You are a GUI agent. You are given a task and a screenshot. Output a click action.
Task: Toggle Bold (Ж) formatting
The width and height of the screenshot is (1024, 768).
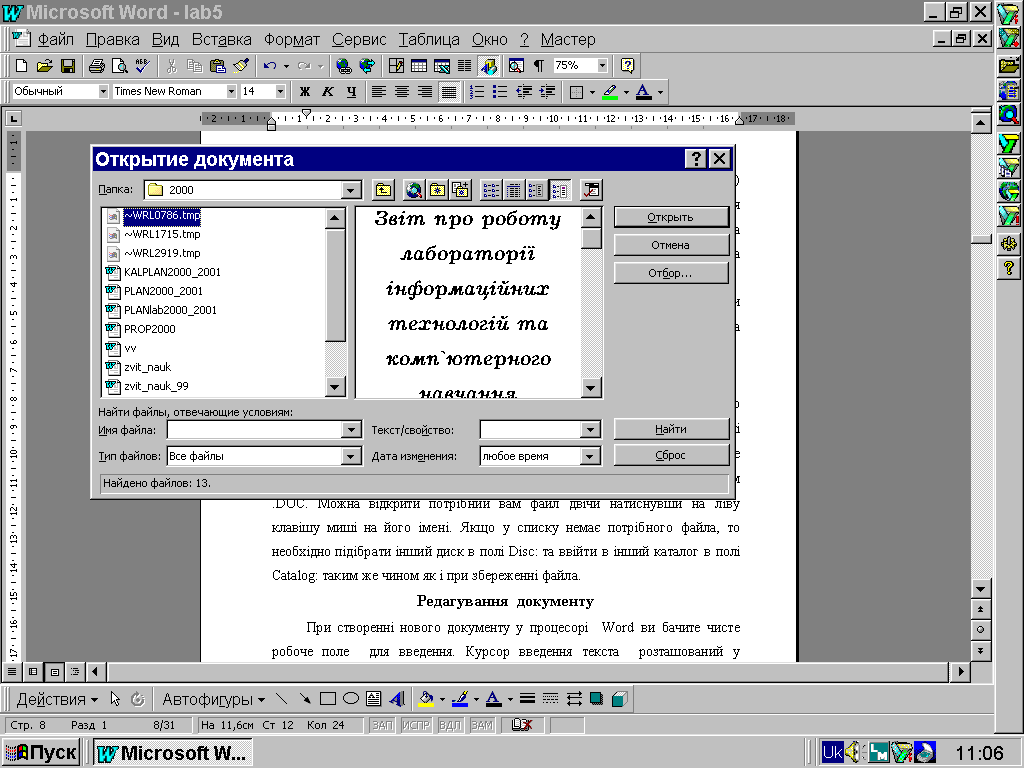click(304, 91)
